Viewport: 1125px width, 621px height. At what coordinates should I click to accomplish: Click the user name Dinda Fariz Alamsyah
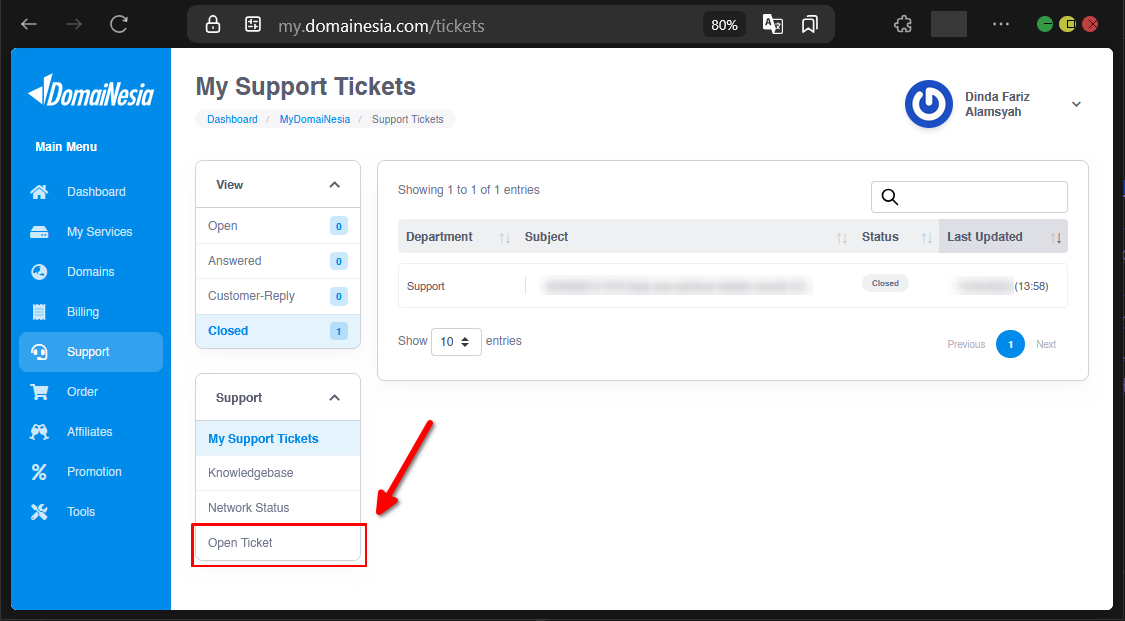(x=997, y=104)
